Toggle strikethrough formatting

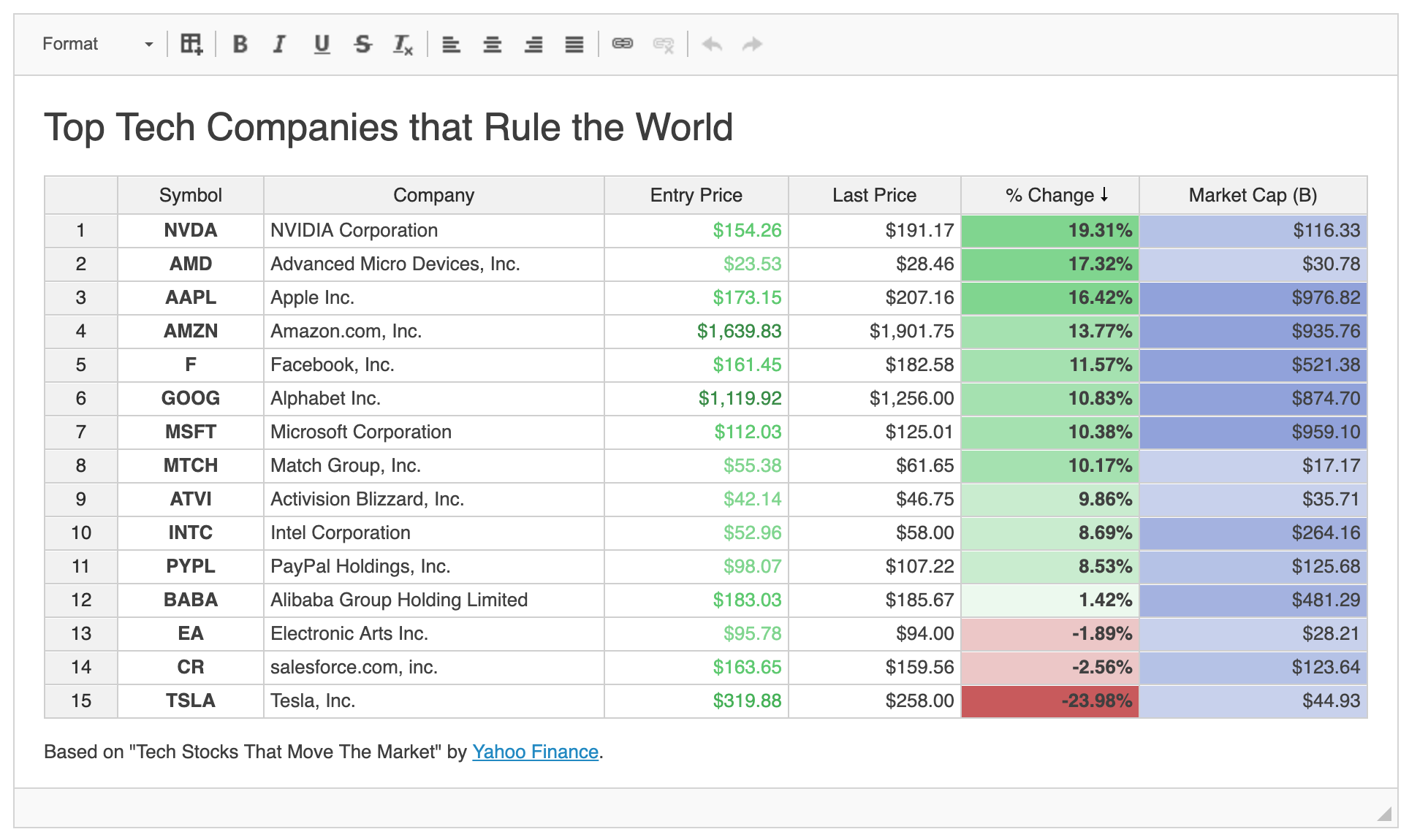click(362, 45)
